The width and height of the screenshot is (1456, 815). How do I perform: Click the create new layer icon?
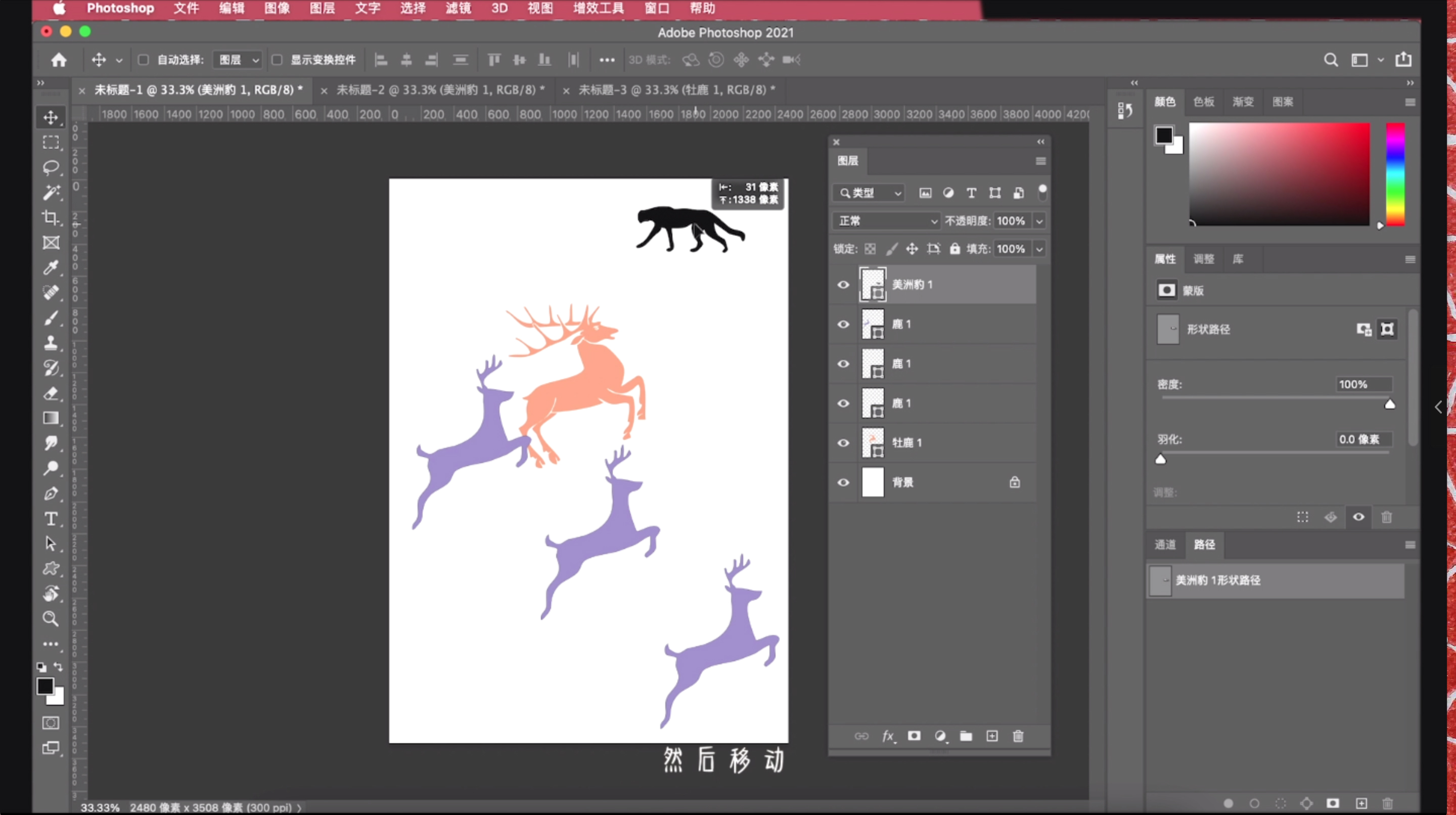click(x=992, y=736)
